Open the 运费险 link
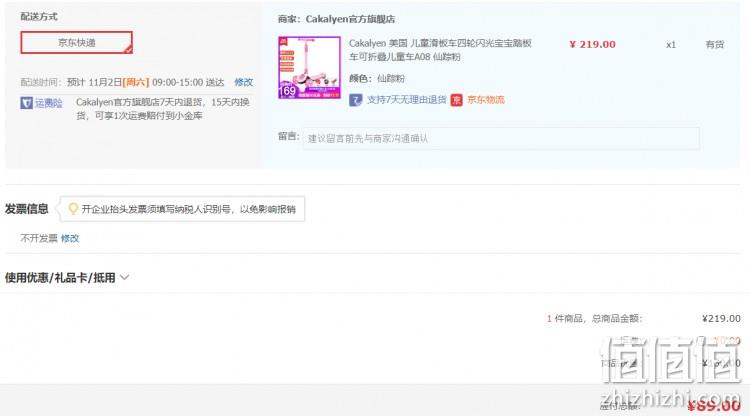Screen dimensions: 750x416 (x=49, y=103)
